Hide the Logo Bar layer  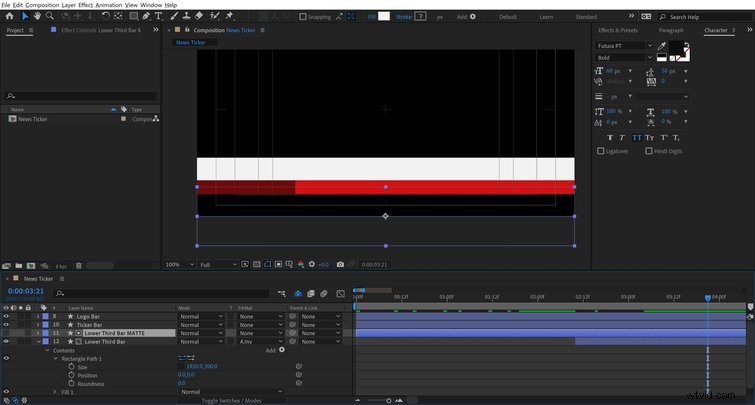pyautogui.click(x=6, y=316)
